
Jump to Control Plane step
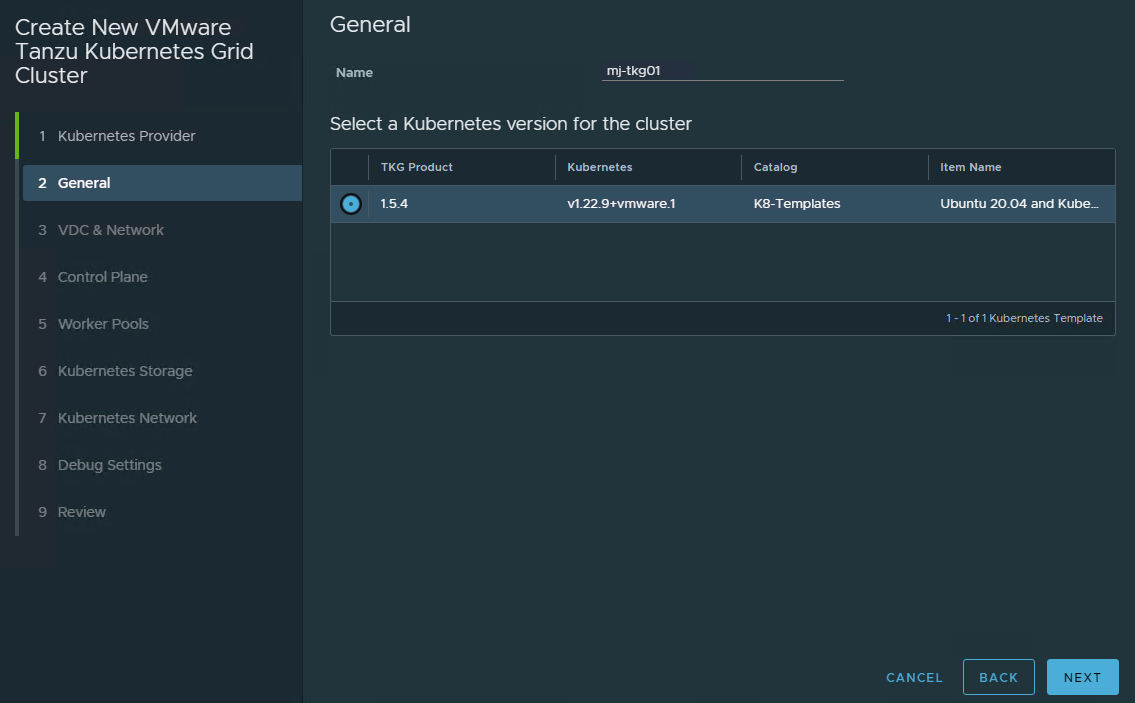102,277
